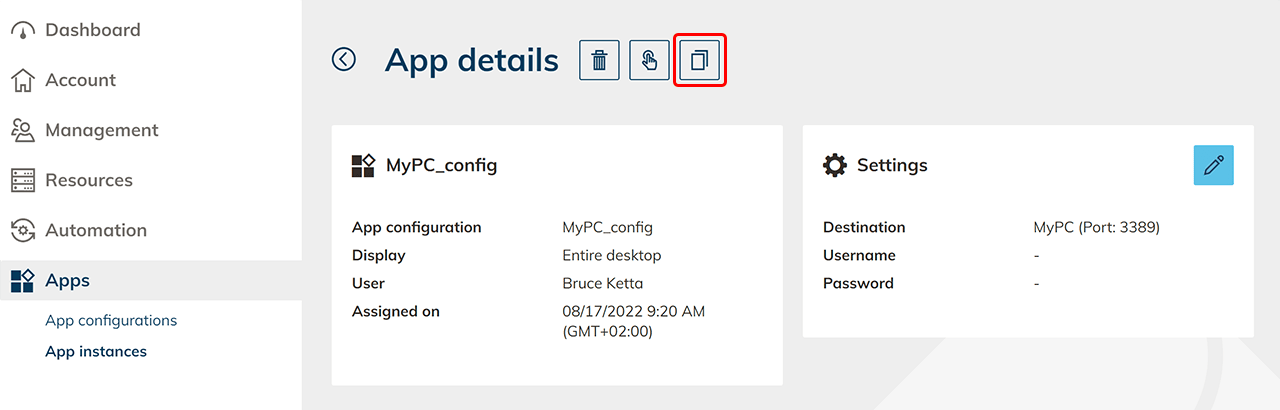The height and width of the screenshot is (410, 1280).
Task: Expand the Resources menu
Action: (89, 180)
